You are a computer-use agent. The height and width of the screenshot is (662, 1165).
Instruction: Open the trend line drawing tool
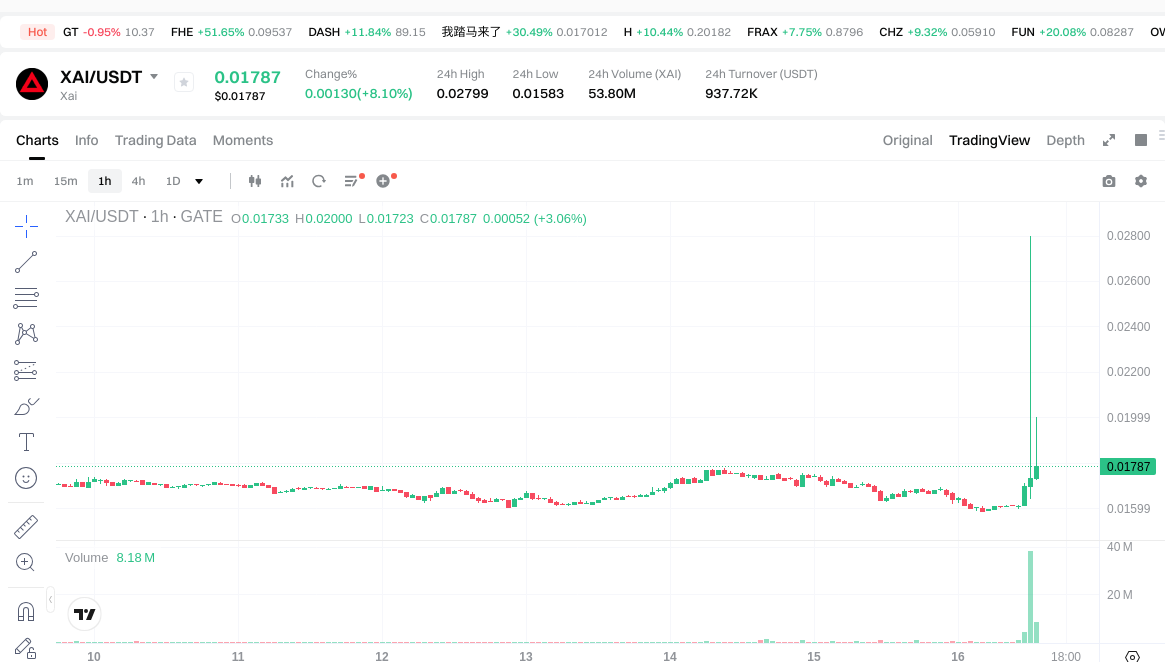coord(25,263)
